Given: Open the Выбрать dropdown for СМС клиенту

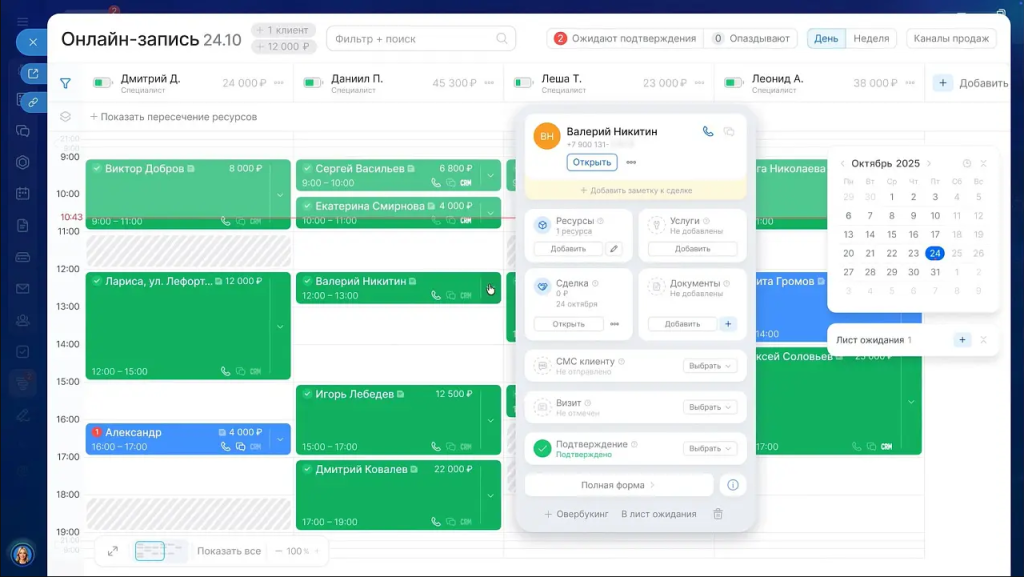Looking at the screenshot, I should click(710, 366).
